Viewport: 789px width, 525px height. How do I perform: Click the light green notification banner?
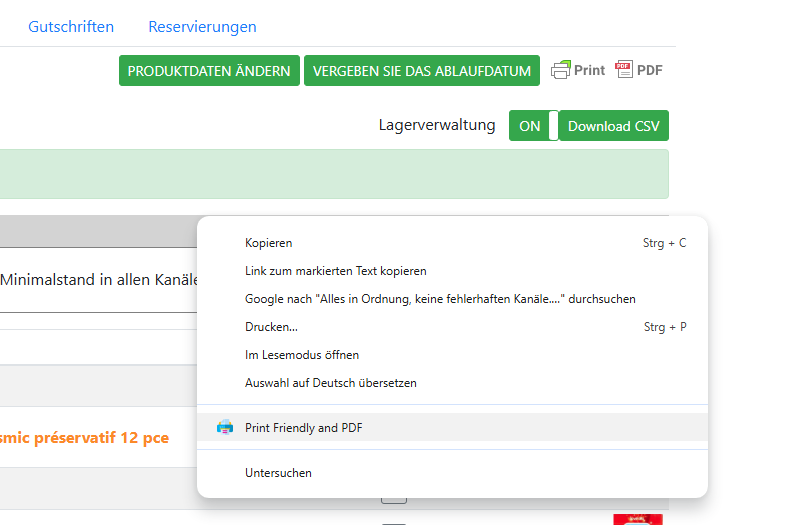(x=334, y=174)
